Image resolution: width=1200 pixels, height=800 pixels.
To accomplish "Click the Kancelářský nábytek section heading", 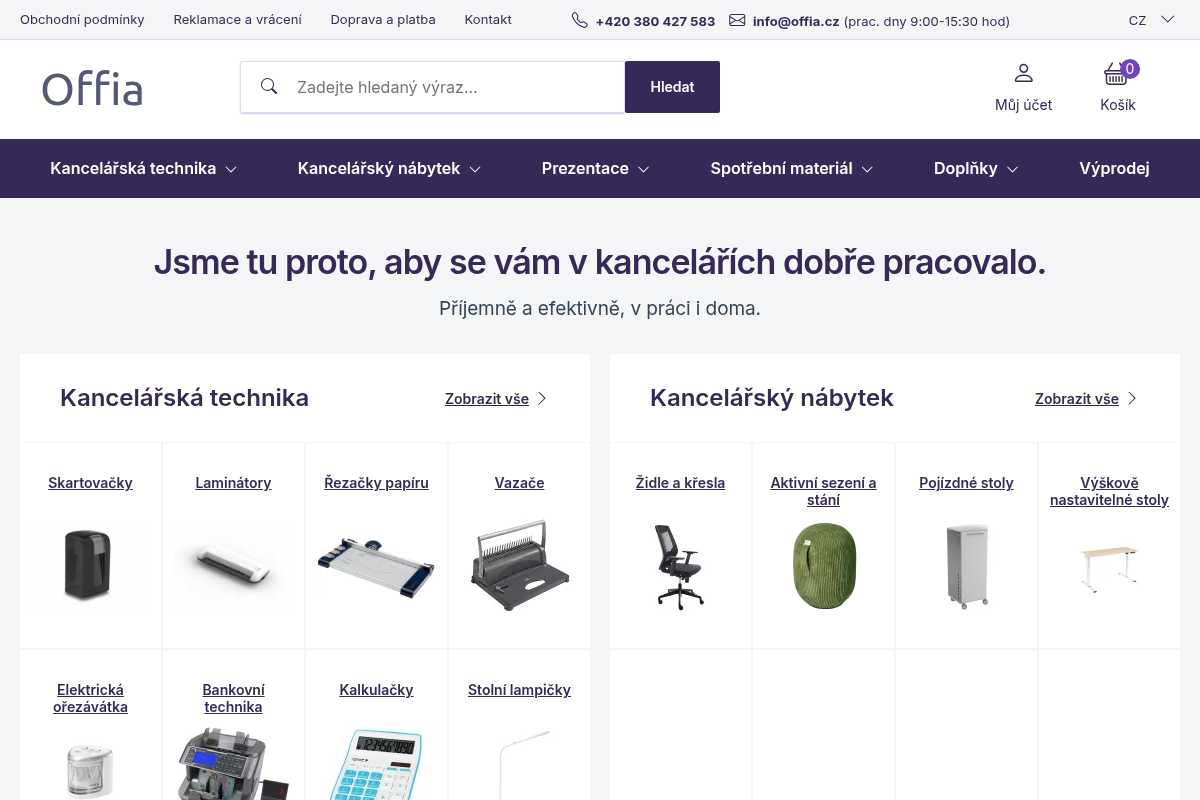I will click(772, 398).
